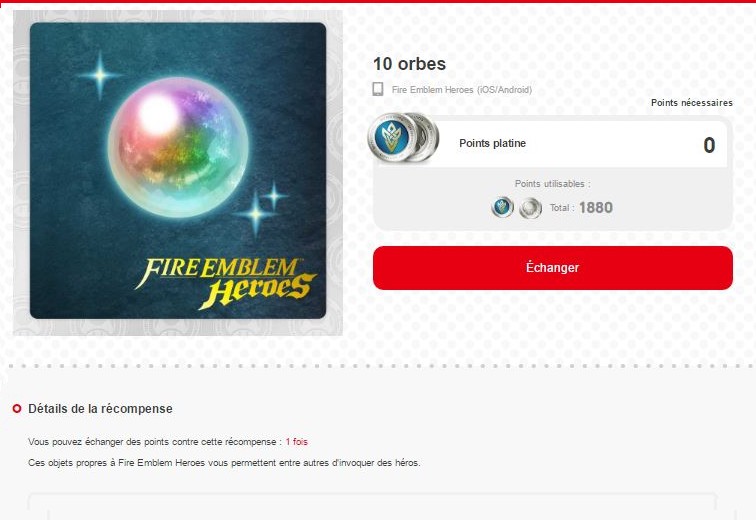Select the "10 orbes" reward title
The height and width of the screenshot is (520, 756).
point(409,64)
